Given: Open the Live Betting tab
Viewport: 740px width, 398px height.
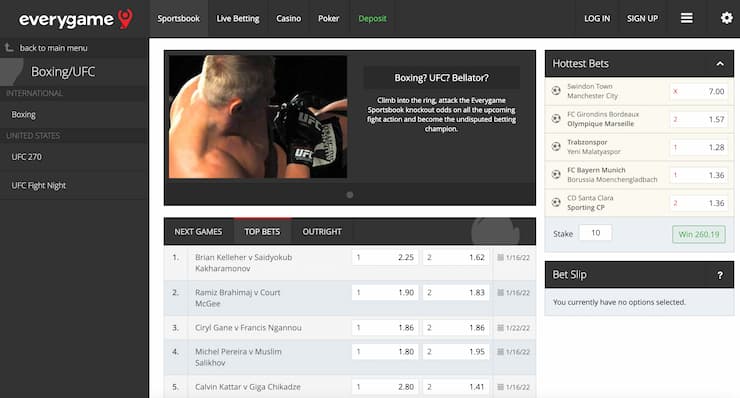Looking at the screenshot, I should point(238,18).
